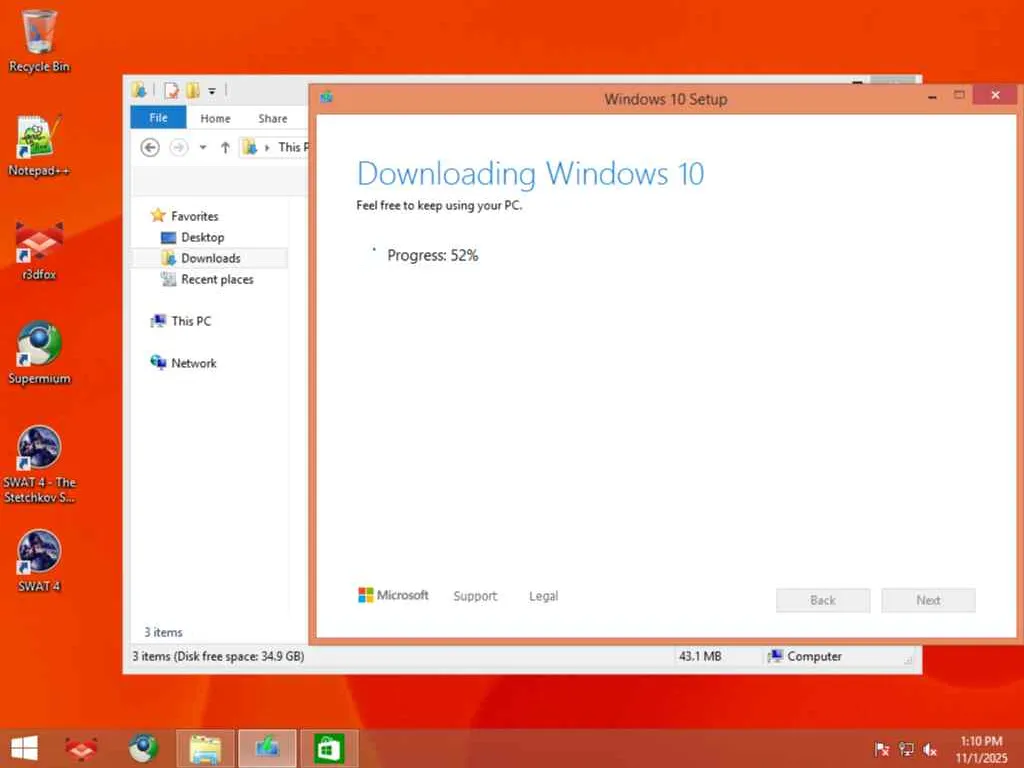Viewport: 1024px width, 768px height.
Task: Click the address bar folder icon
Action: (250, 148)
